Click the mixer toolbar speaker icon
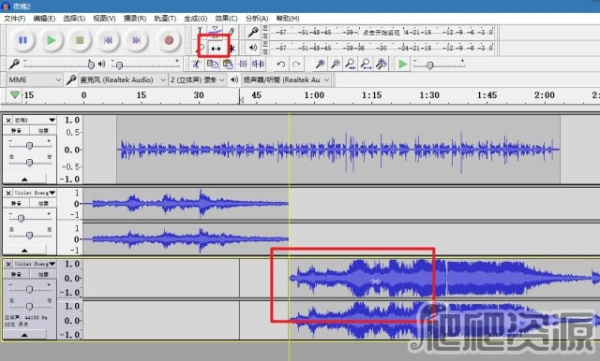The height and width of the screenshot is (361, 600). 102,64
